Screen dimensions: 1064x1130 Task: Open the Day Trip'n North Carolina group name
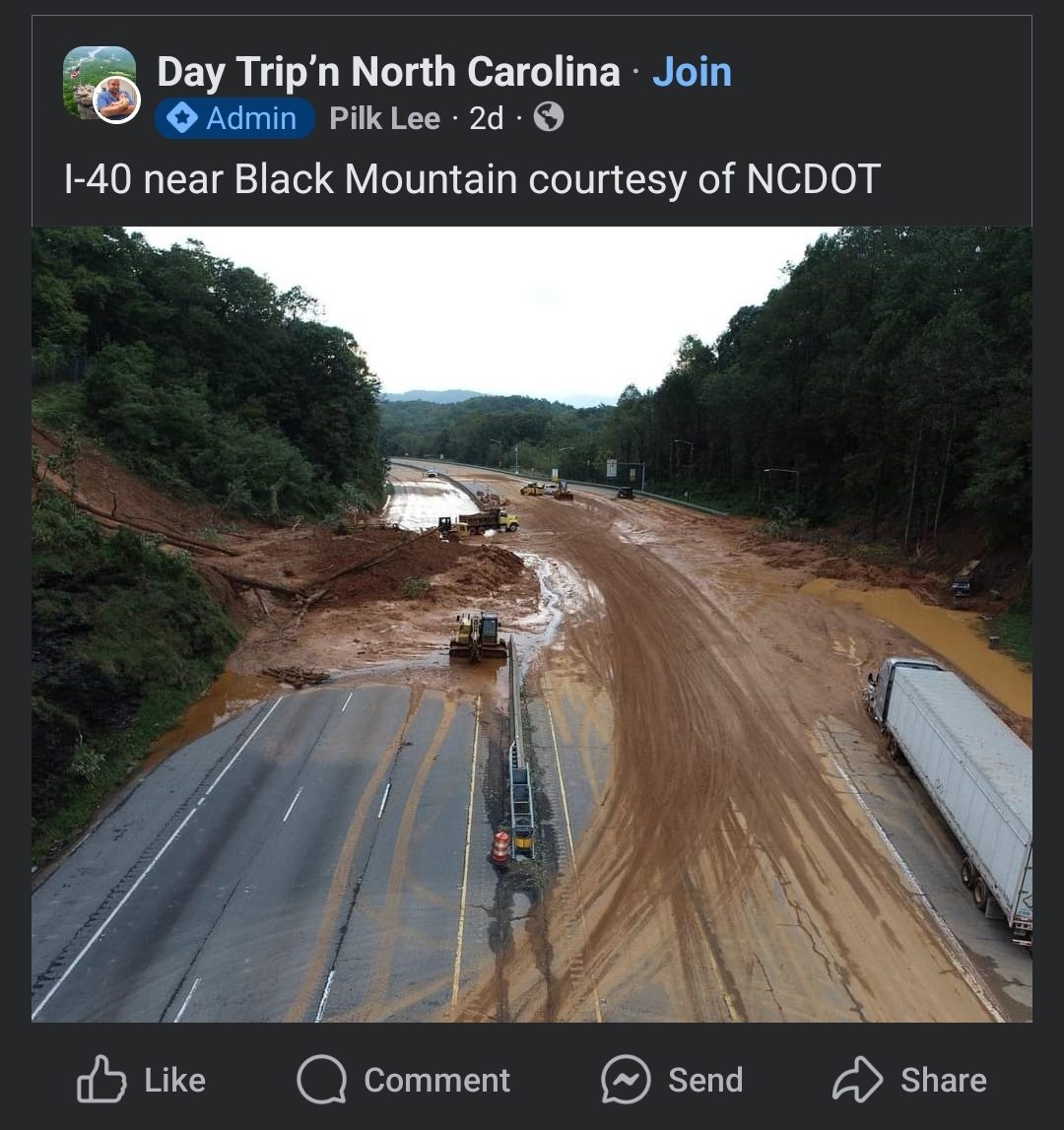[x=388, y=72]
